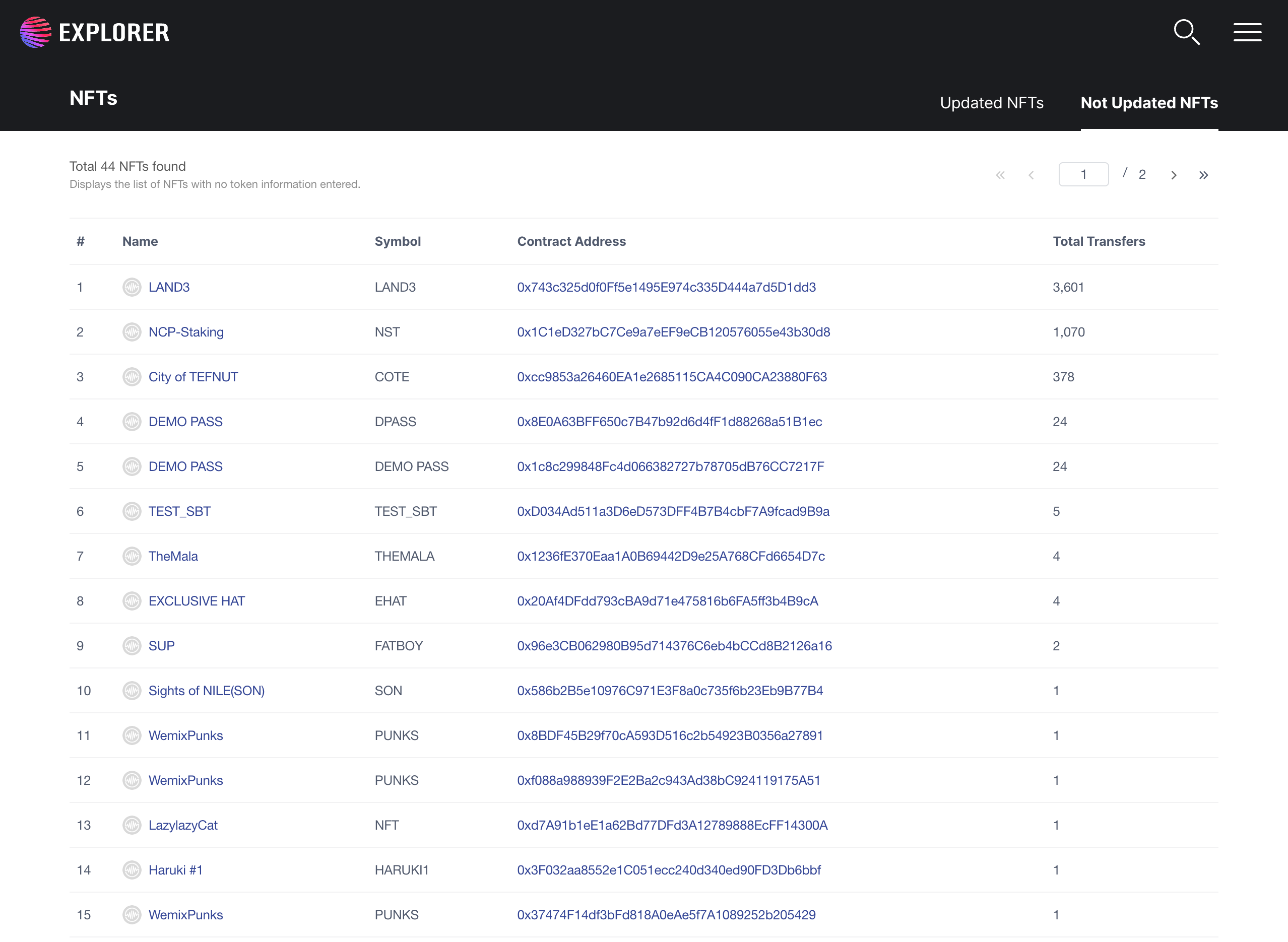Click the Explorer logo in header
The height and width of the screenshot is (942, 1288).
(x=95, y=32)
